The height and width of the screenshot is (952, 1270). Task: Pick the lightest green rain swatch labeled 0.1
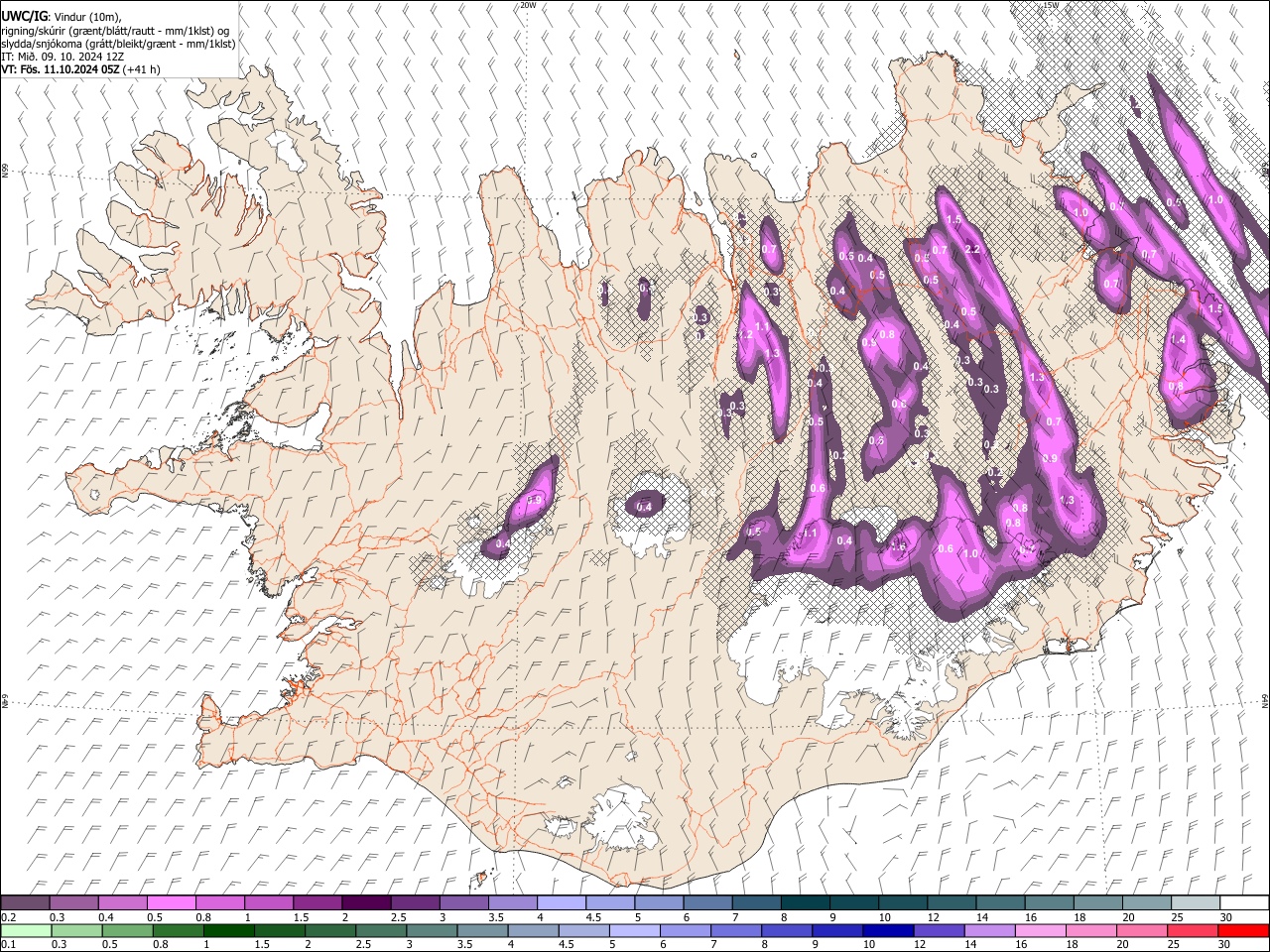pos(25,930)
